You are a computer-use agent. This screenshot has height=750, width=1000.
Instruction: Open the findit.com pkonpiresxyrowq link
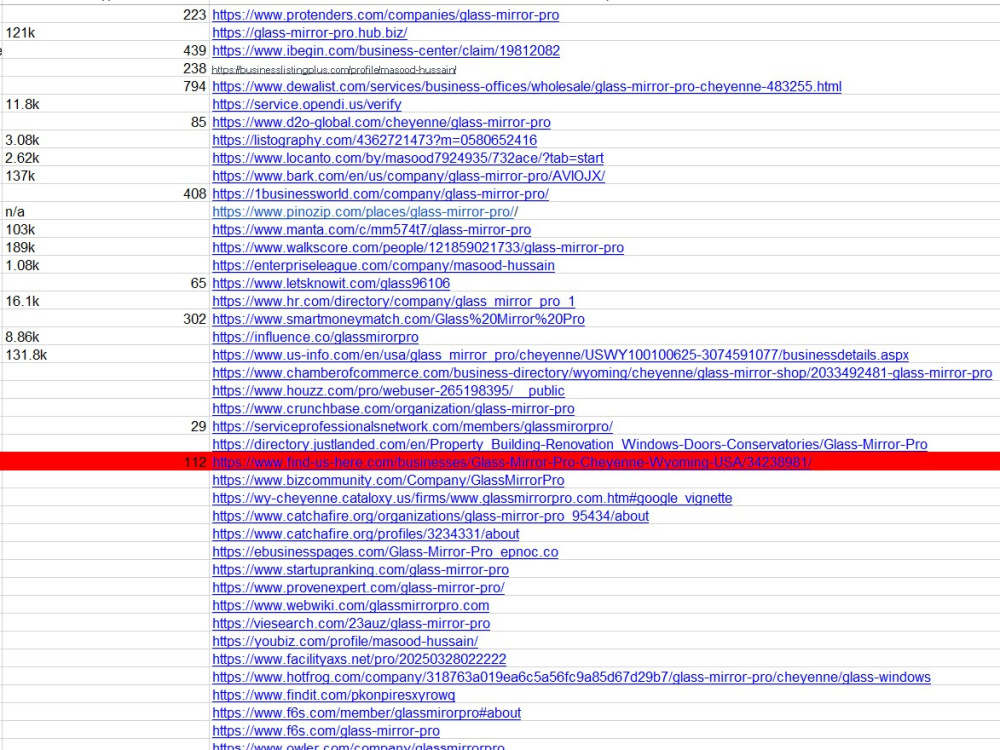[334, 693]
